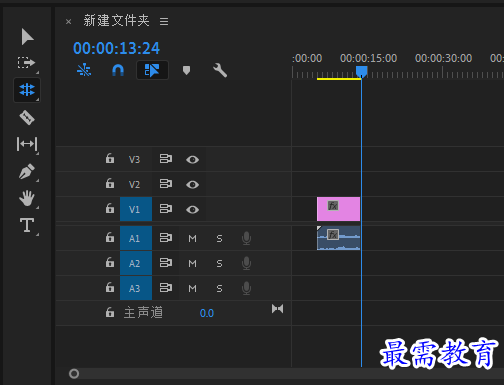Image resolution: width=504 pixels, height=385 pixels.
Task: Hide V3 track output eye
Action: pos(192,160)
